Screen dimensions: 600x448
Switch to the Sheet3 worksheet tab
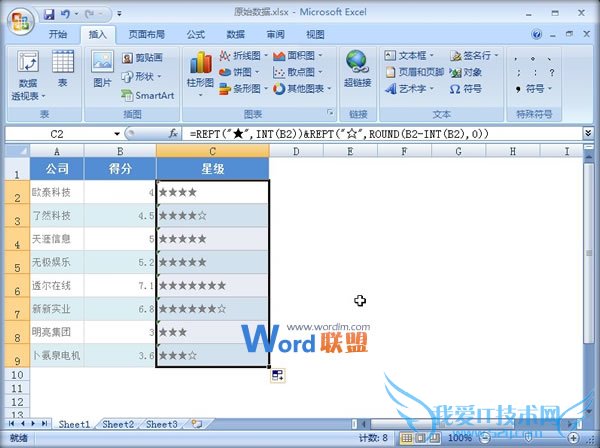pyautogui.click(x=162, y=424)
